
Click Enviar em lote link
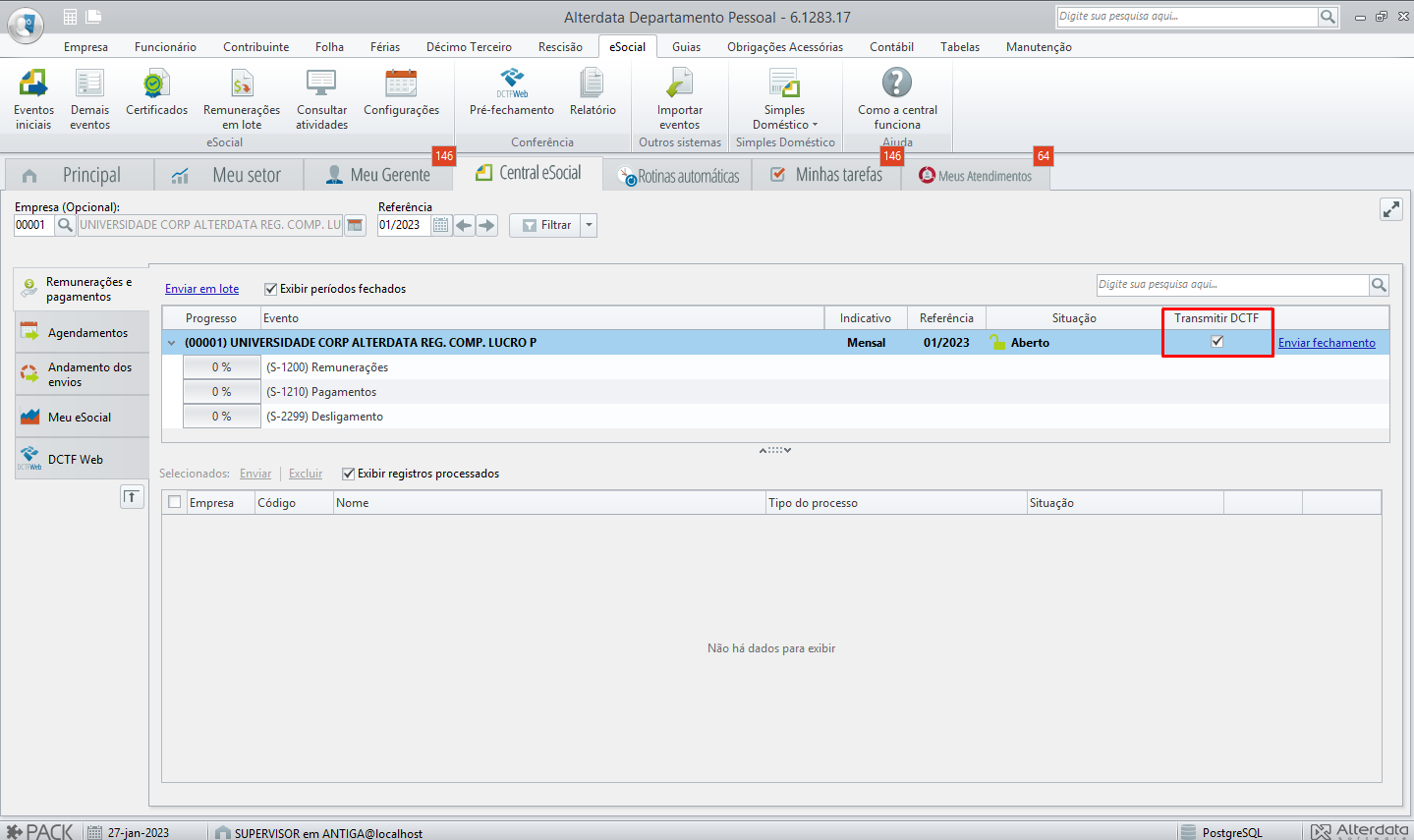201,289
